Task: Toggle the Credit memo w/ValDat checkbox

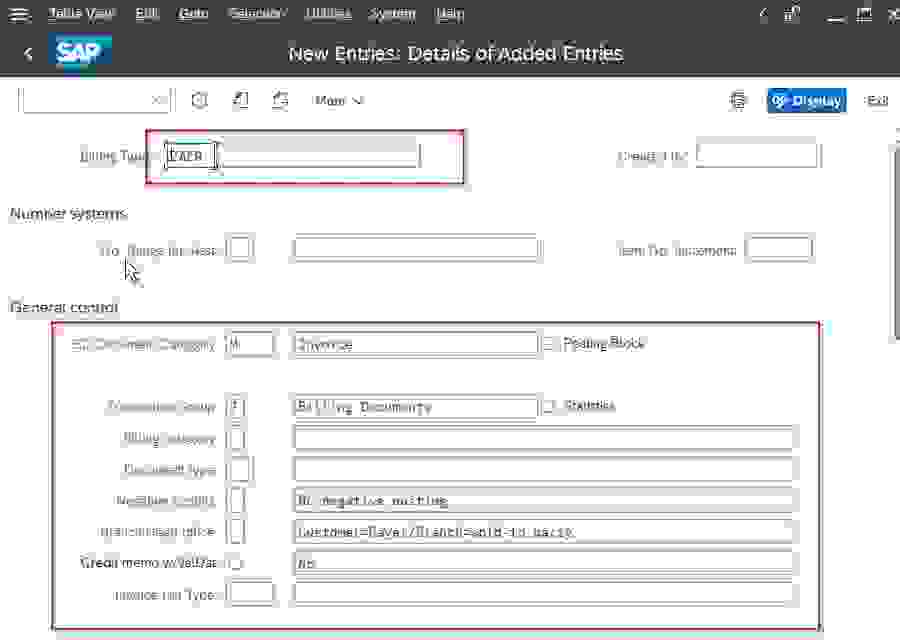Action: pyautogui.click(x=234, y=563)
